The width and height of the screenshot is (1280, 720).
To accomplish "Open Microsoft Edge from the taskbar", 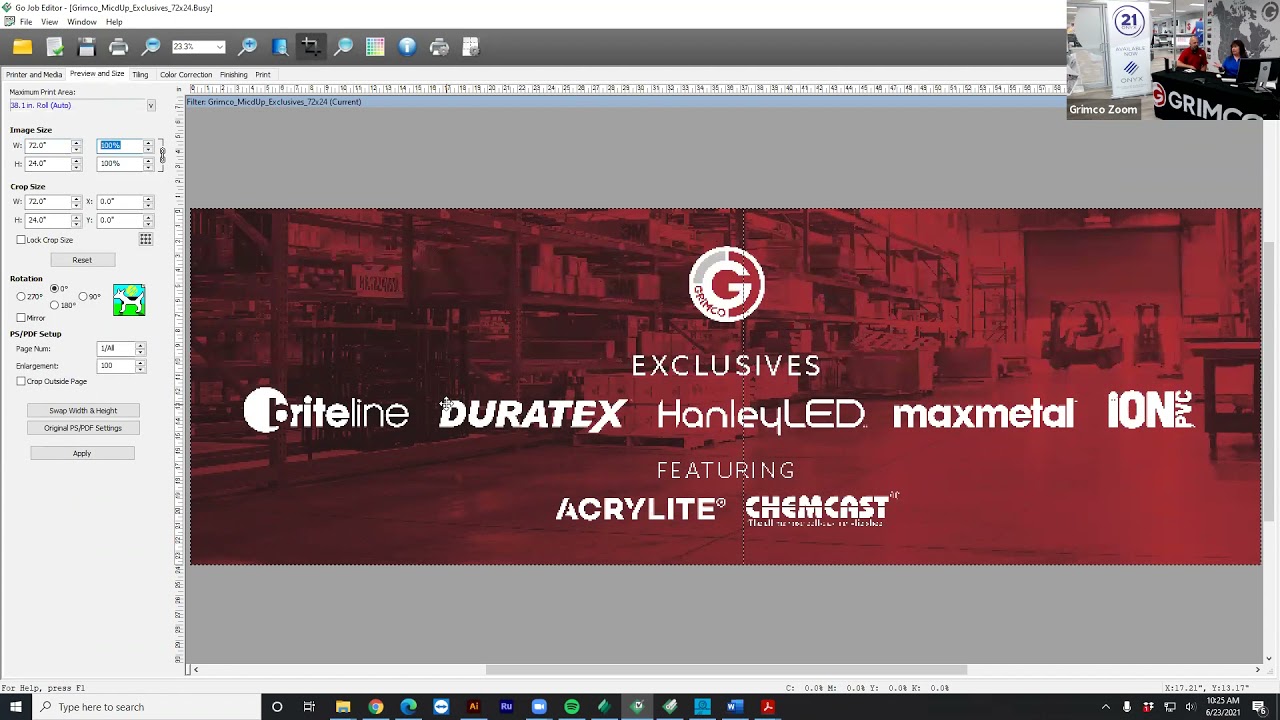I will (408, 707).
